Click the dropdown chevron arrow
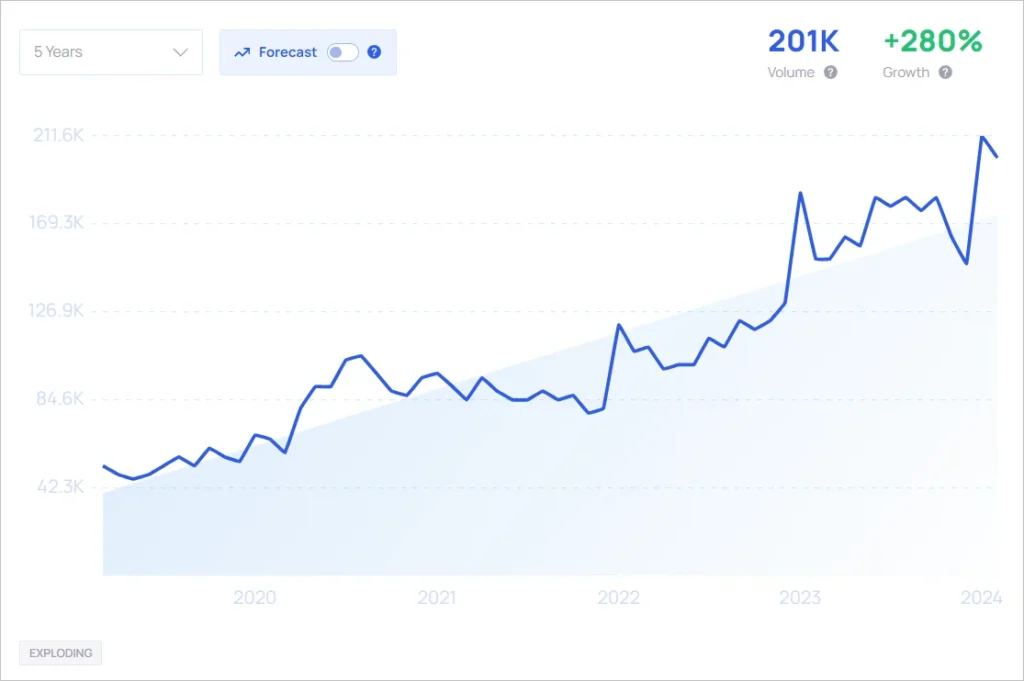This screenshot has height=681, width=1024. point(180,52)
